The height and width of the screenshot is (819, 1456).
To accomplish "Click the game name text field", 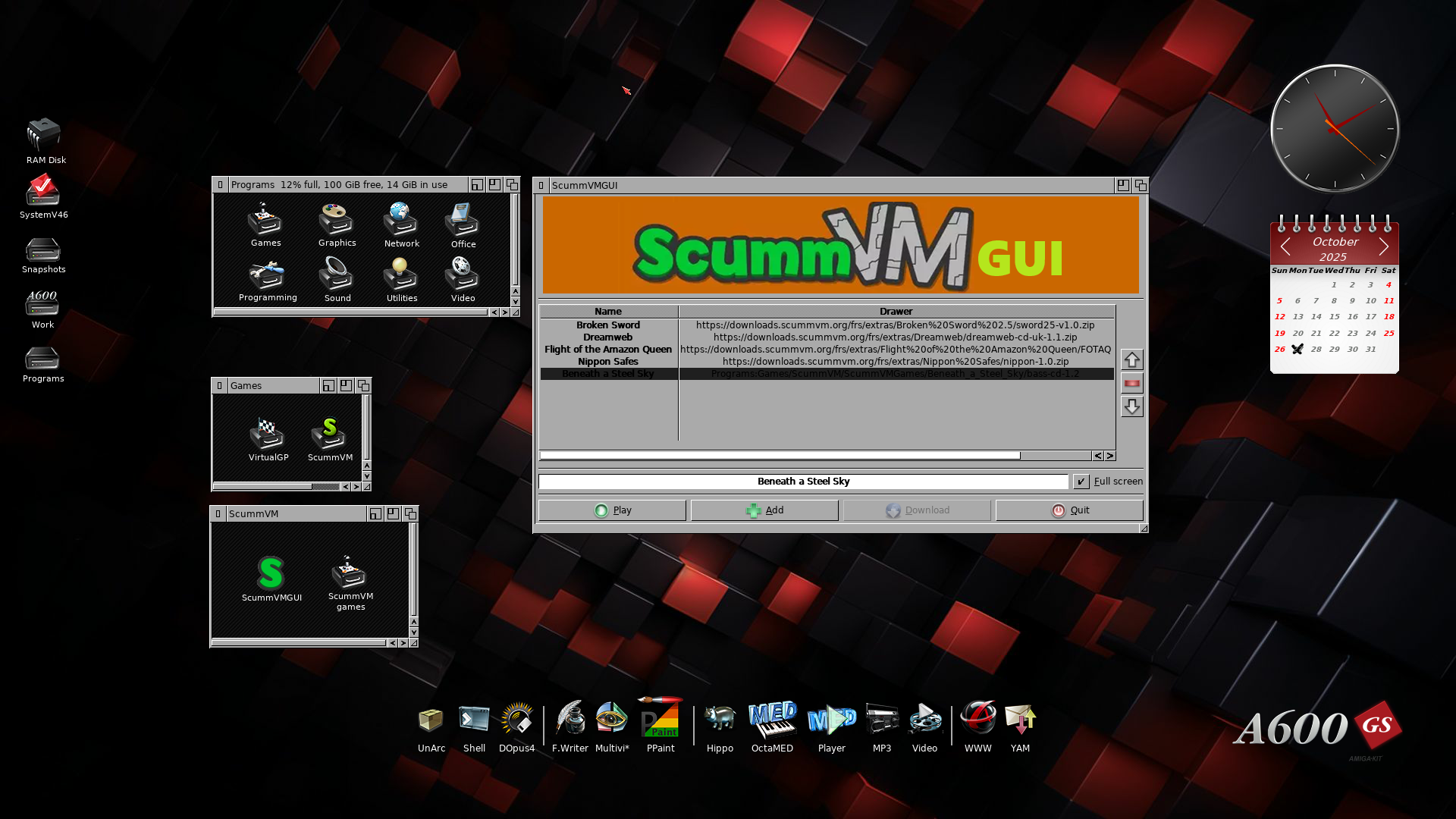I will [x=803, y=482].
